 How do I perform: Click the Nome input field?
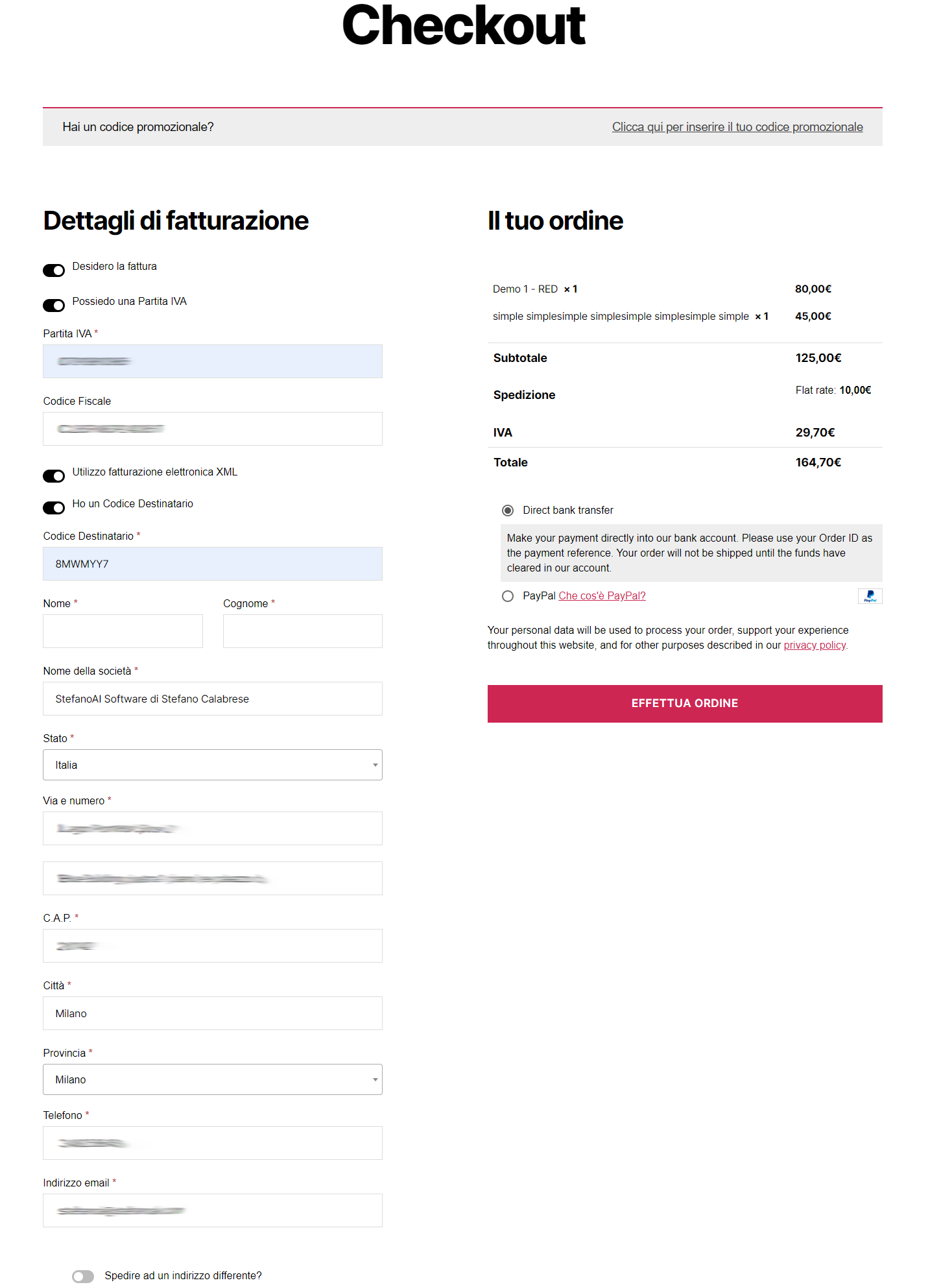[x=123, y=631]
